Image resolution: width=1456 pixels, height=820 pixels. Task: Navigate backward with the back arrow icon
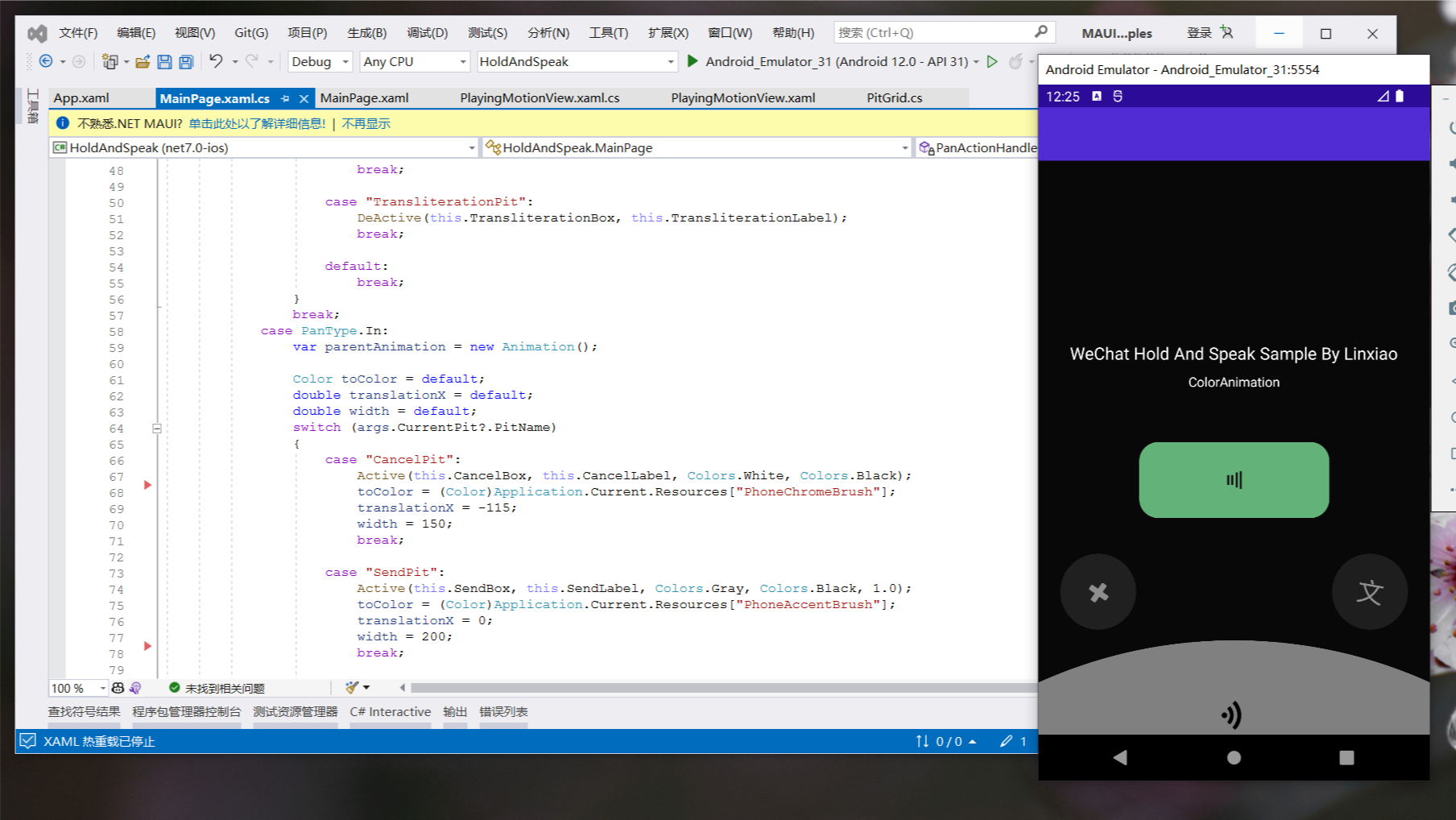(x=46, y=61)
